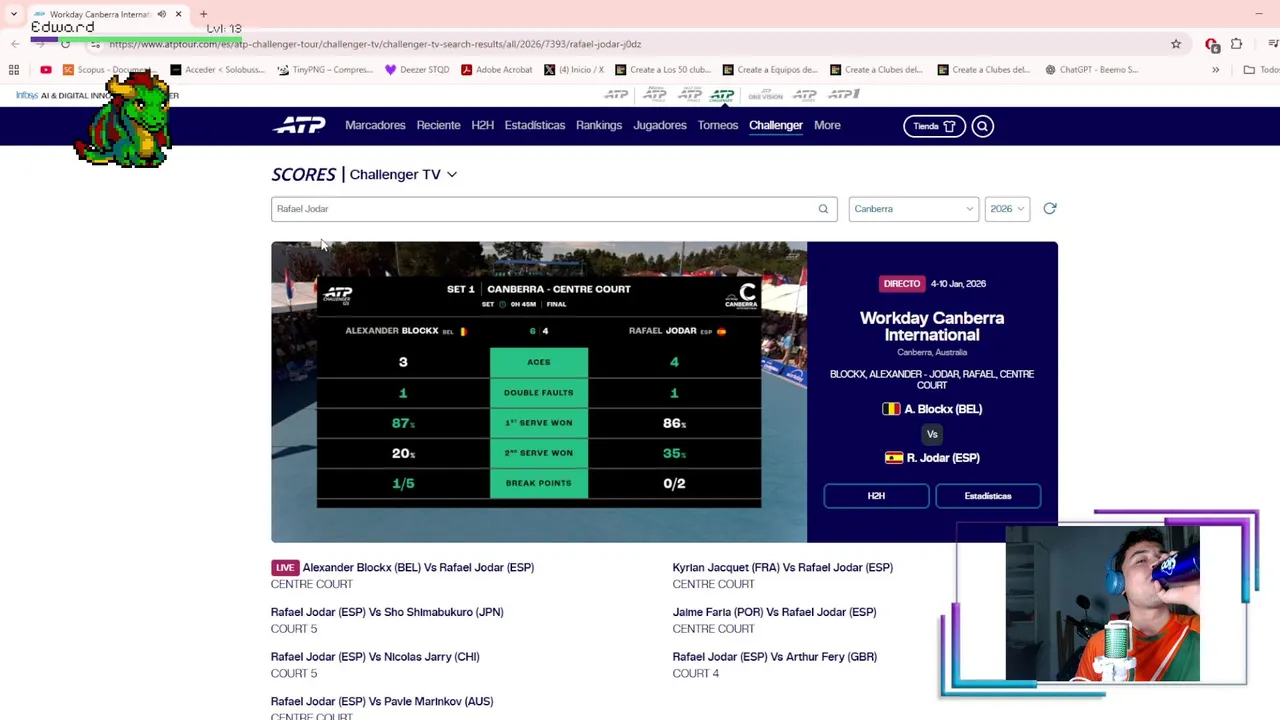Open the Scopus bookmark
This screenshot has height=720, width=1280.
click(107, 70)
